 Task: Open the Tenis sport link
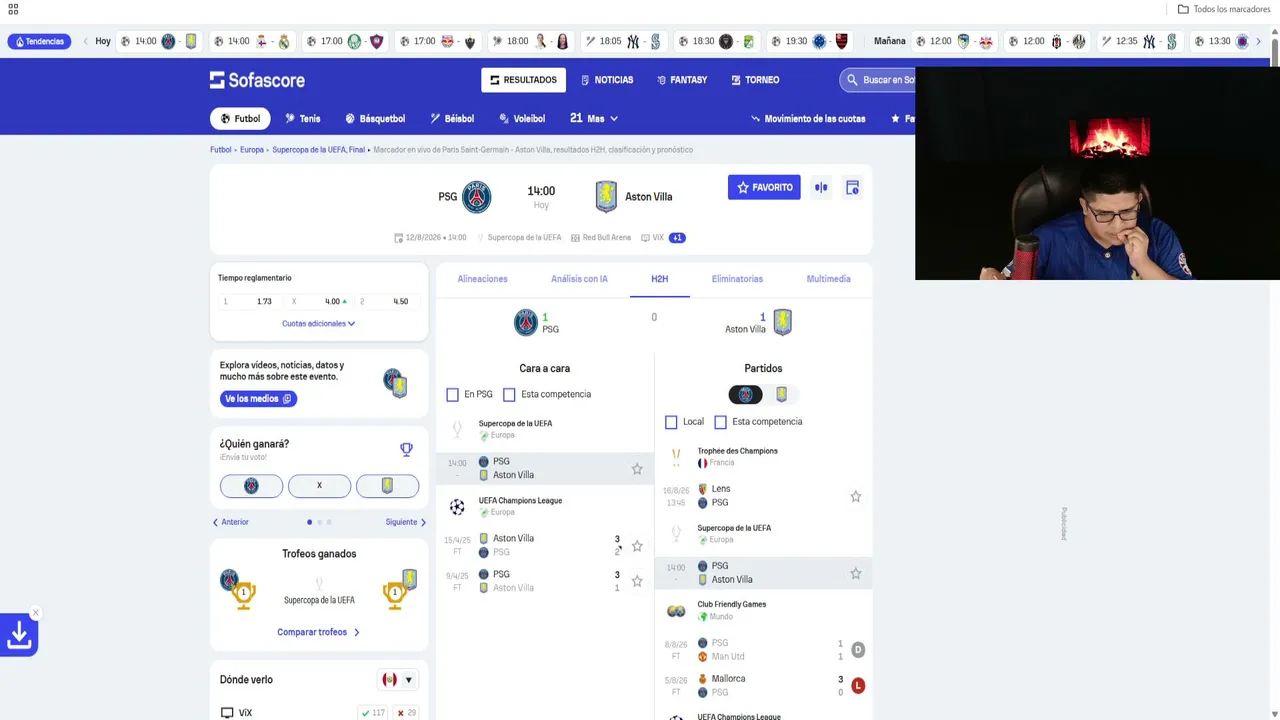coord(302,118)
